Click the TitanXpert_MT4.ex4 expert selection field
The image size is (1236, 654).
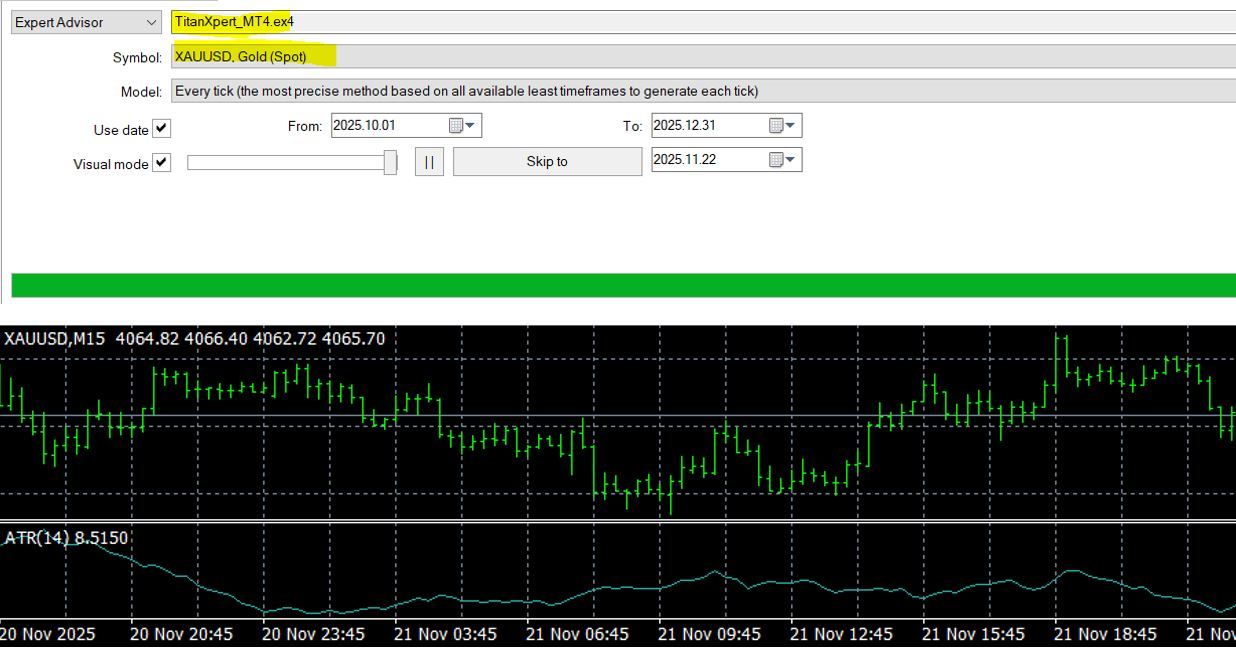(700, 22)
